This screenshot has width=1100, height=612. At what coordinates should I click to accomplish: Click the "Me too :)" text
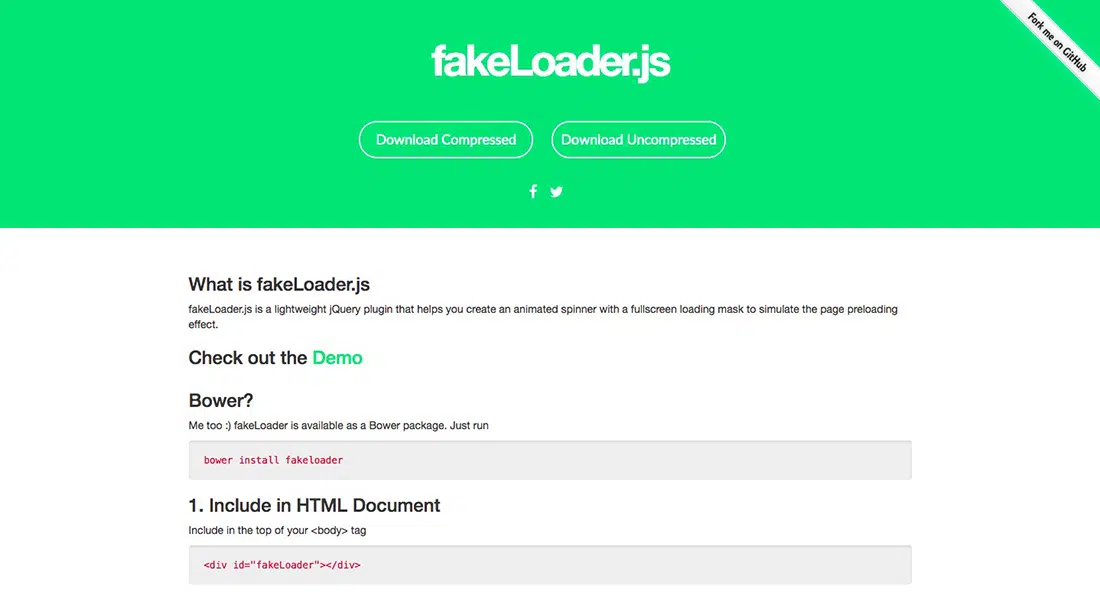point(209,425)
